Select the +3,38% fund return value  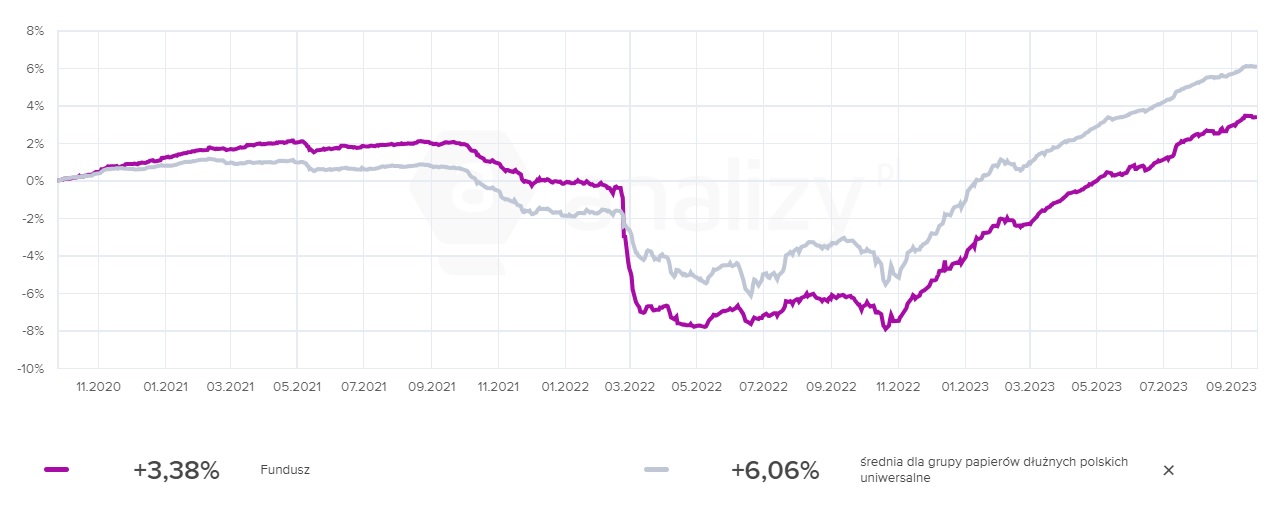[176, 470]
